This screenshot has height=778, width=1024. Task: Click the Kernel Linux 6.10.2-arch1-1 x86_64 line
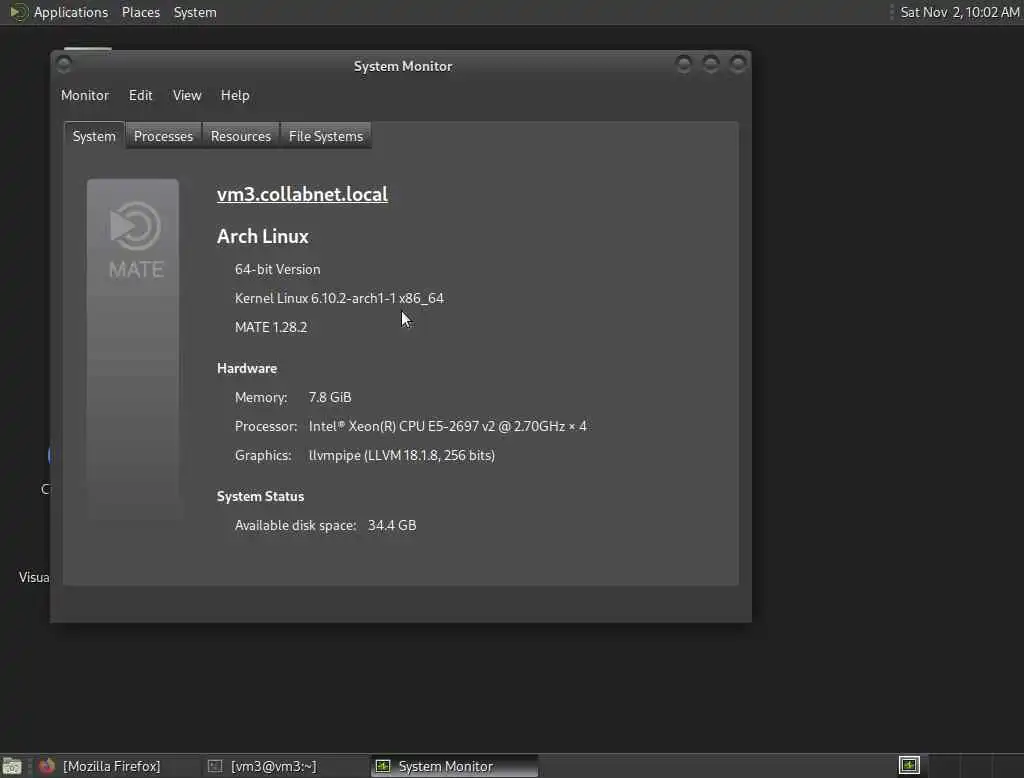tap(339, 298)
